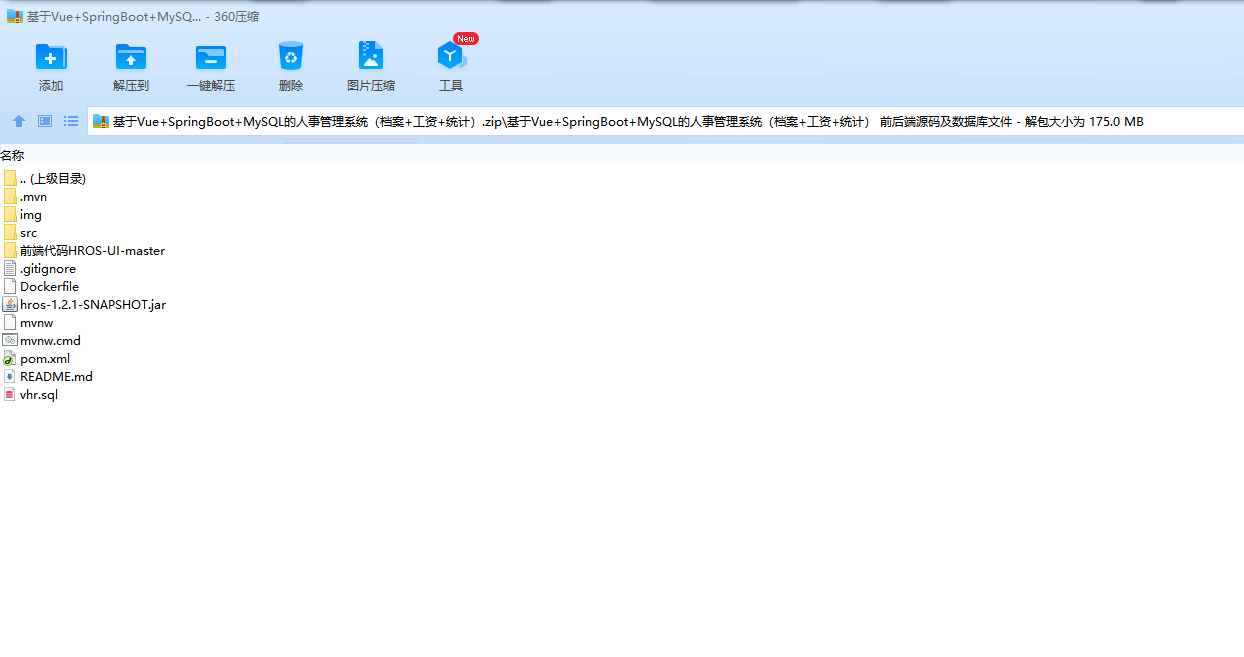Click the archive path address field
This screenshot has height=657, width=1244.
[x=665, y=122]
